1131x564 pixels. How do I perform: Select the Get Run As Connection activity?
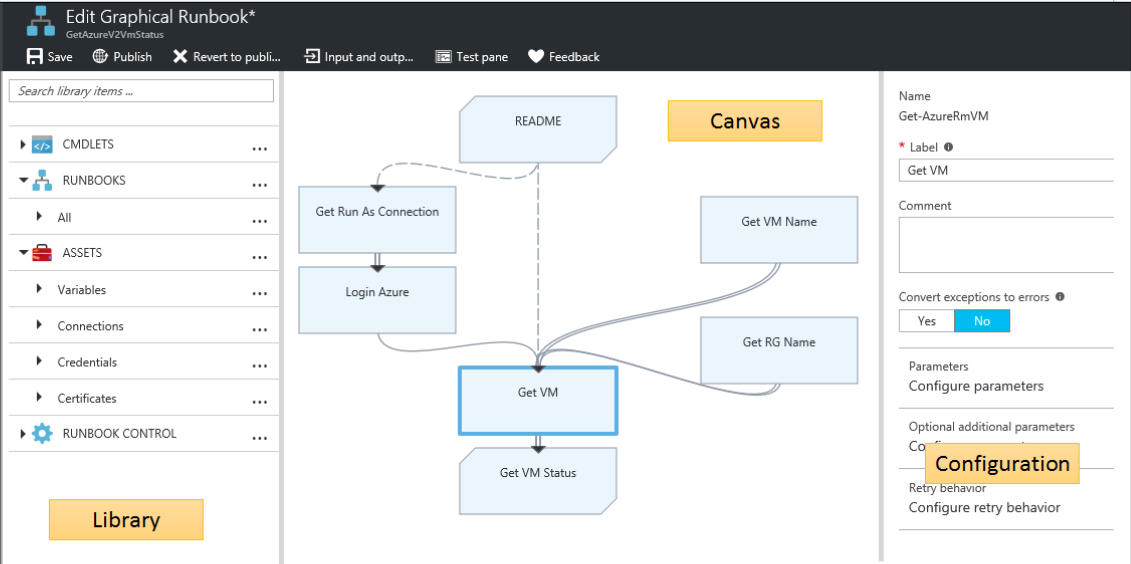click(x=377, y=220)
